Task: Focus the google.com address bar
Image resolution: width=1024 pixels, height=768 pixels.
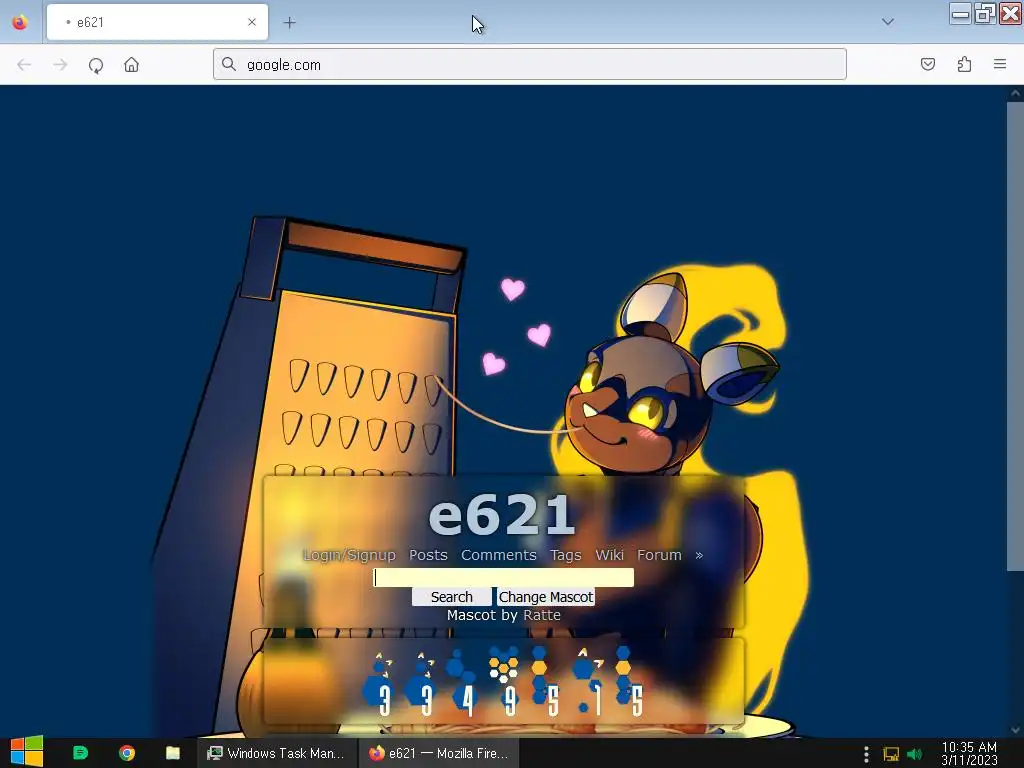Action: click(x=530, y=64)
